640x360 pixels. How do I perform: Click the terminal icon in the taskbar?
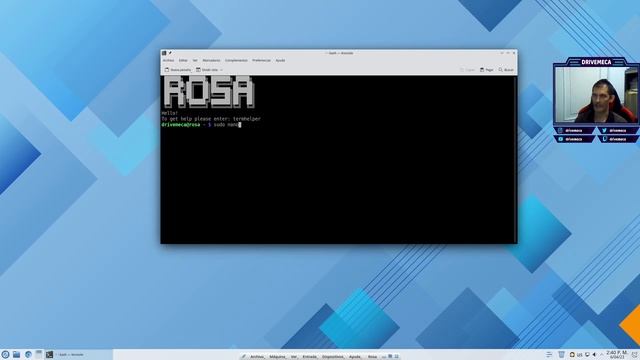49,355
